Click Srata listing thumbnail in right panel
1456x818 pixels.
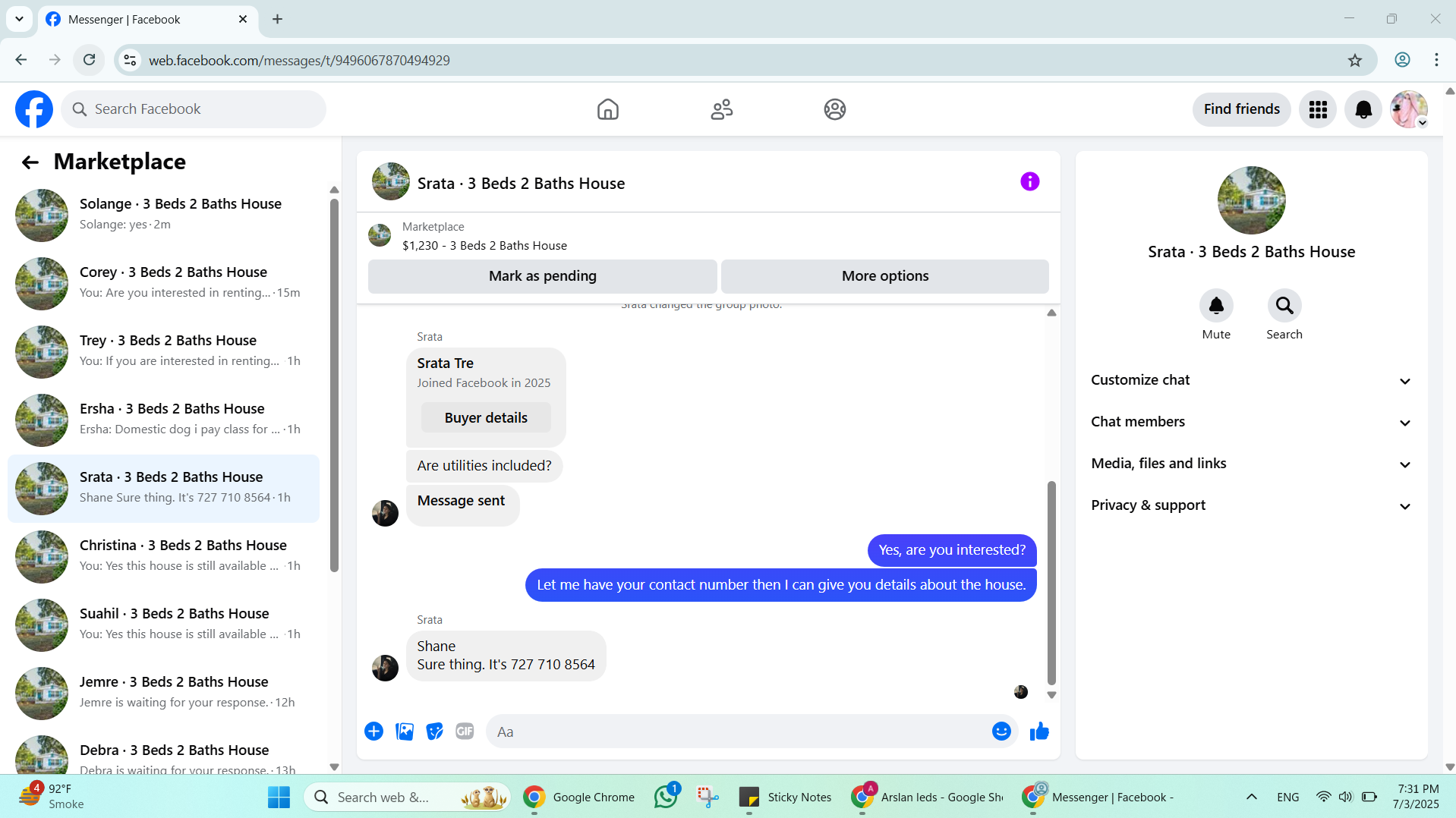click(1251, 200)
